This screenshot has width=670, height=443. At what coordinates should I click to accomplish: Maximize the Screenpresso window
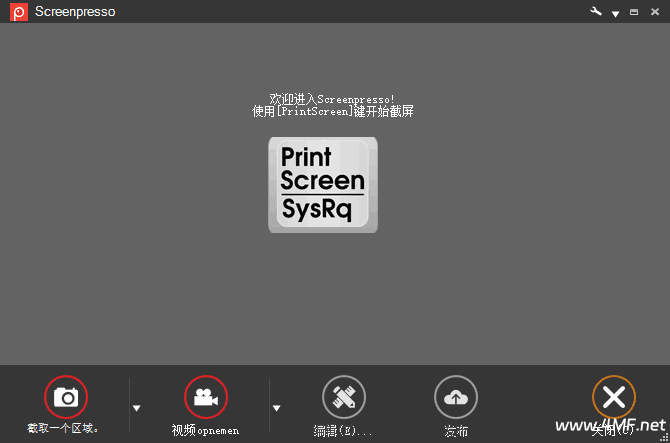634,12
